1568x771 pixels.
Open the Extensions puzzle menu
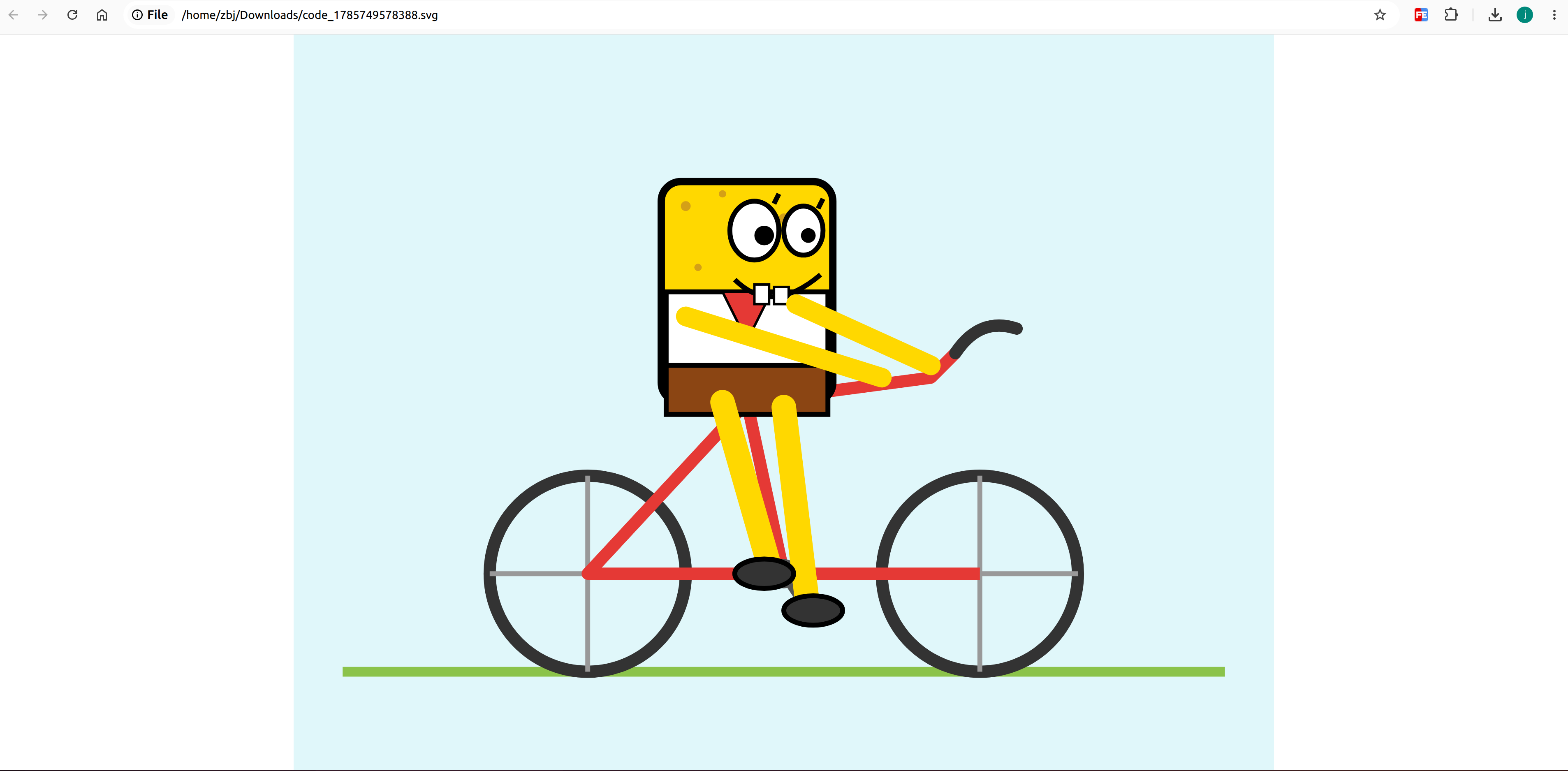(1451, 15)
